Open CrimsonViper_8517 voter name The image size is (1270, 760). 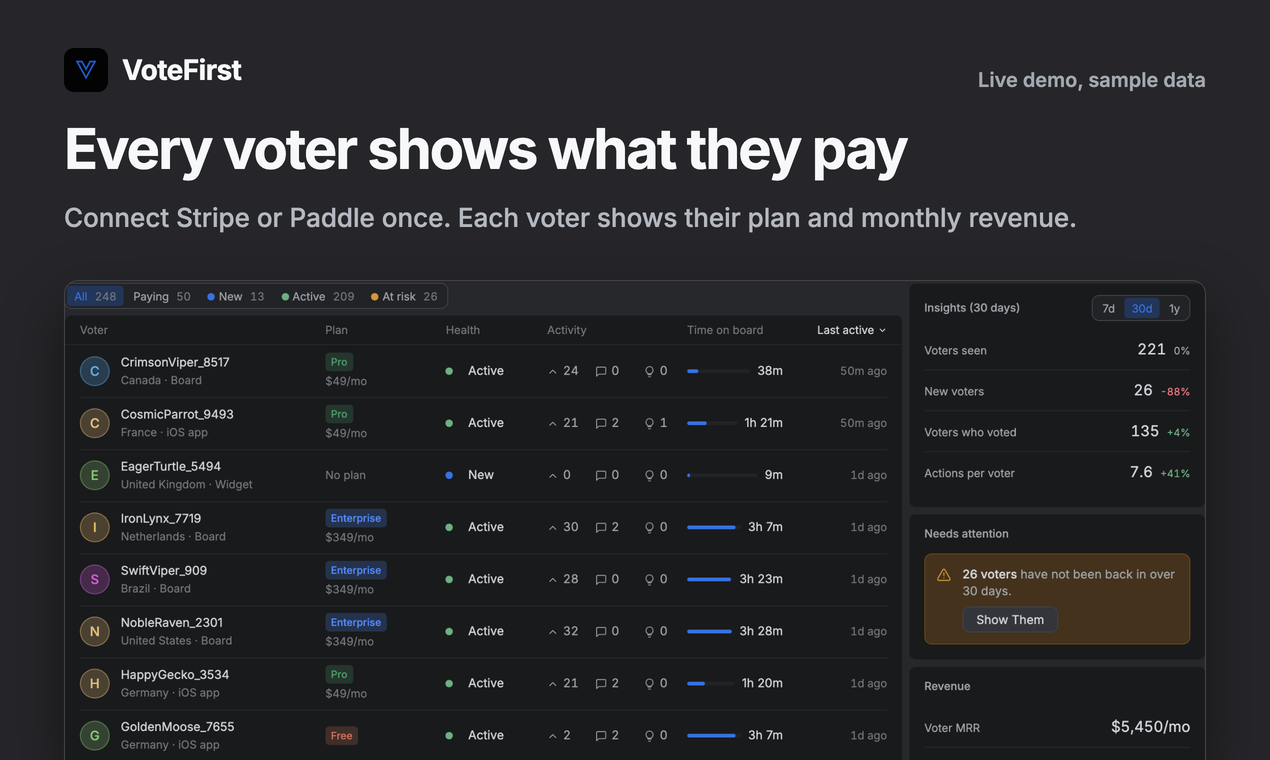175,362
